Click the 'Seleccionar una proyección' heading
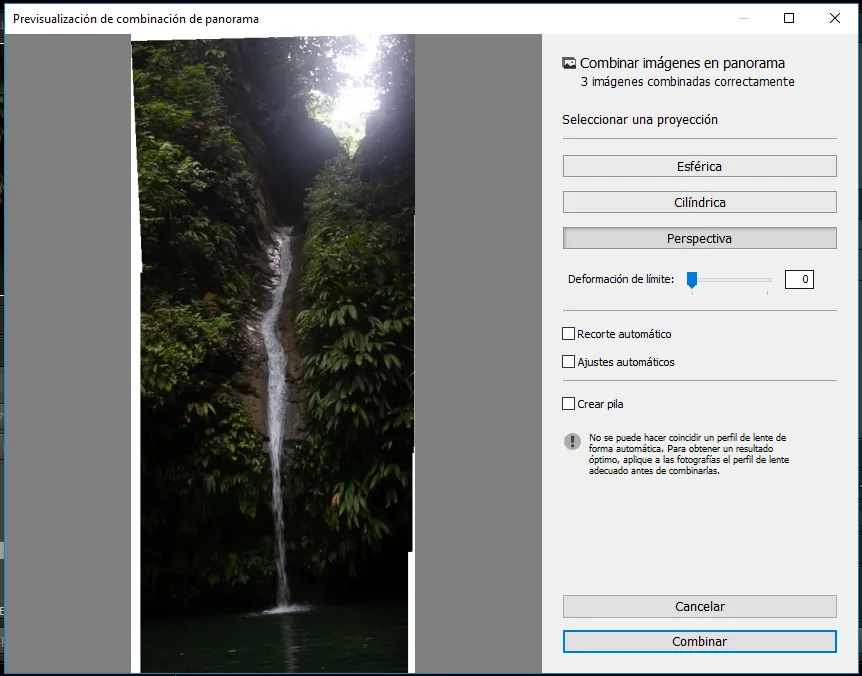 tap(640, 119)
